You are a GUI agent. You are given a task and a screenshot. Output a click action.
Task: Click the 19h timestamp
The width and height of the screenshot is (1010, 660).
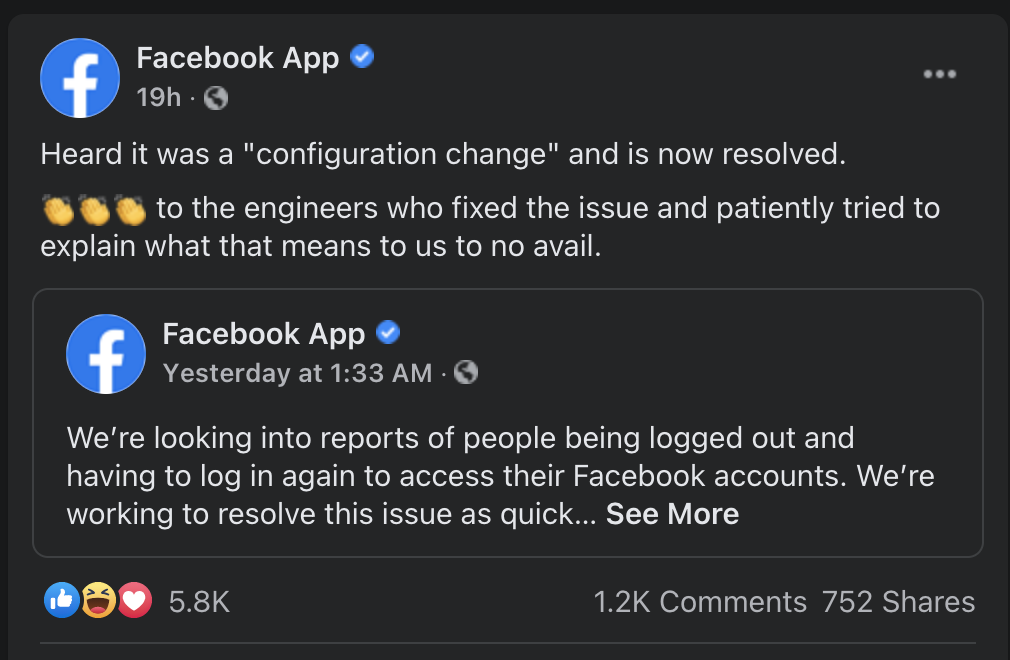159,98
